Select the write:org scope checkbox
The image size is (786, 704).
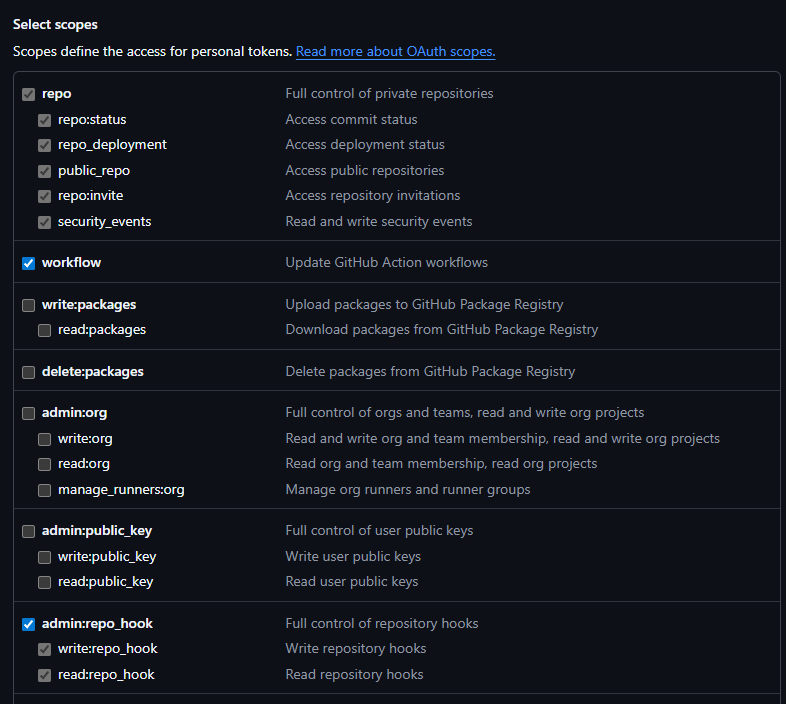pyautogui.click(x=44, y=439)
